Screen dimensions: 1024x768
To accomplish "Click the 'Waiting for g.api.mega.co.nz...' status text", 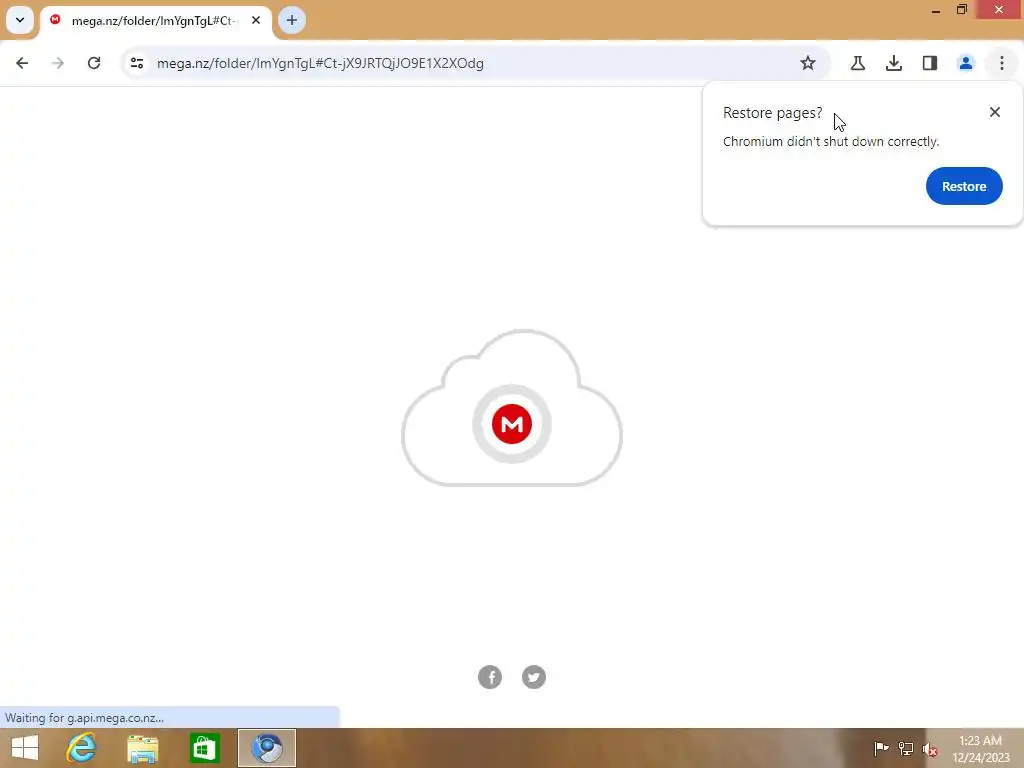I will click(x=84, y=718).
